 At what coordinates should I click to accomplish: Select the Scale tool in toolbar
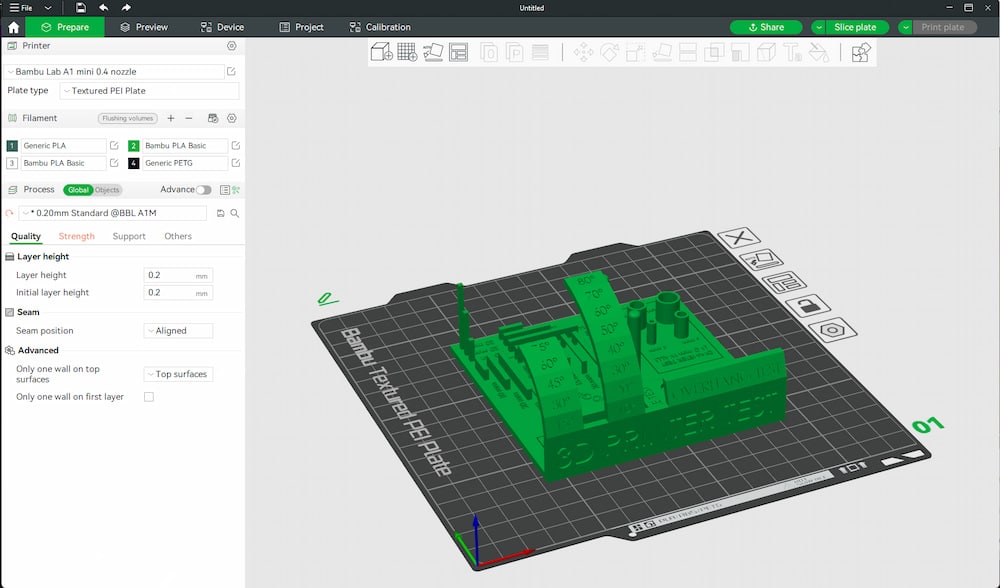point(636,52)
